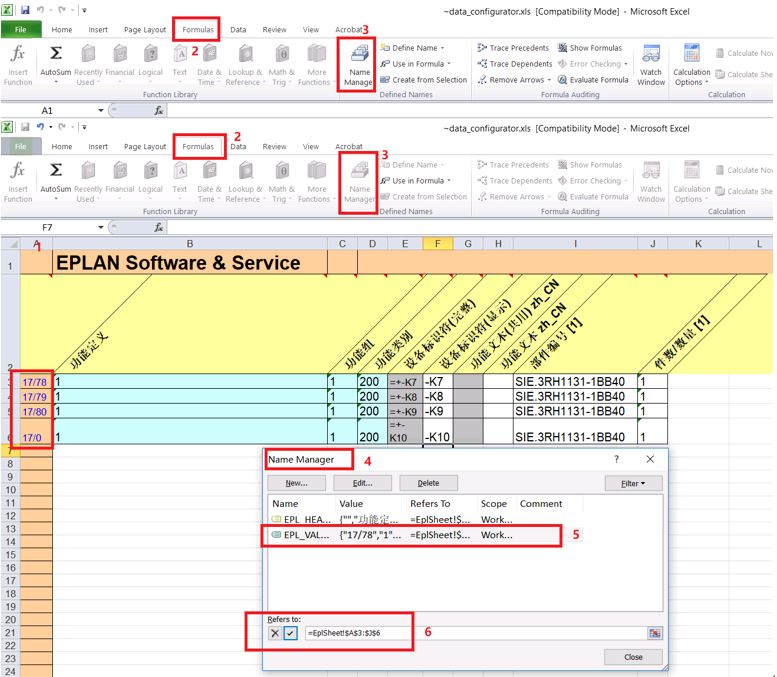The image size is (777, 677).
Task: Click the Insert Function fx icon in top ribbon
Action: tap(18, 64)
